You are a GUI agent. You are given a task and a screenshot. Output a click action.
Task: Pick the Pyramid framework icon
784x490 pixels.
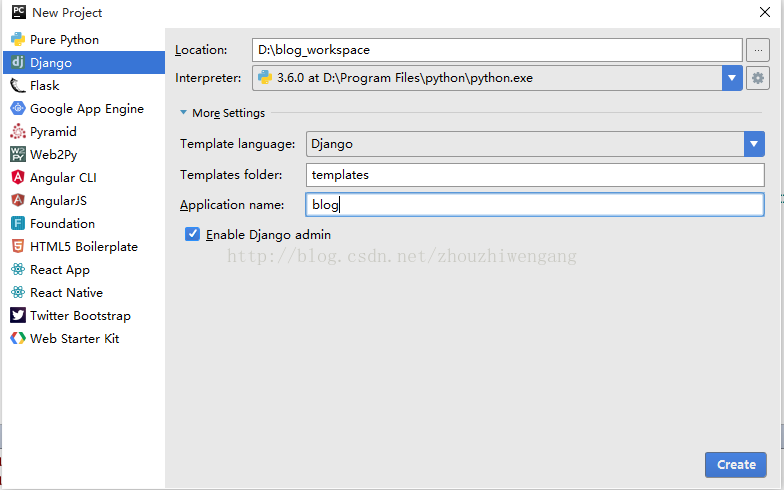coord(18,132)
